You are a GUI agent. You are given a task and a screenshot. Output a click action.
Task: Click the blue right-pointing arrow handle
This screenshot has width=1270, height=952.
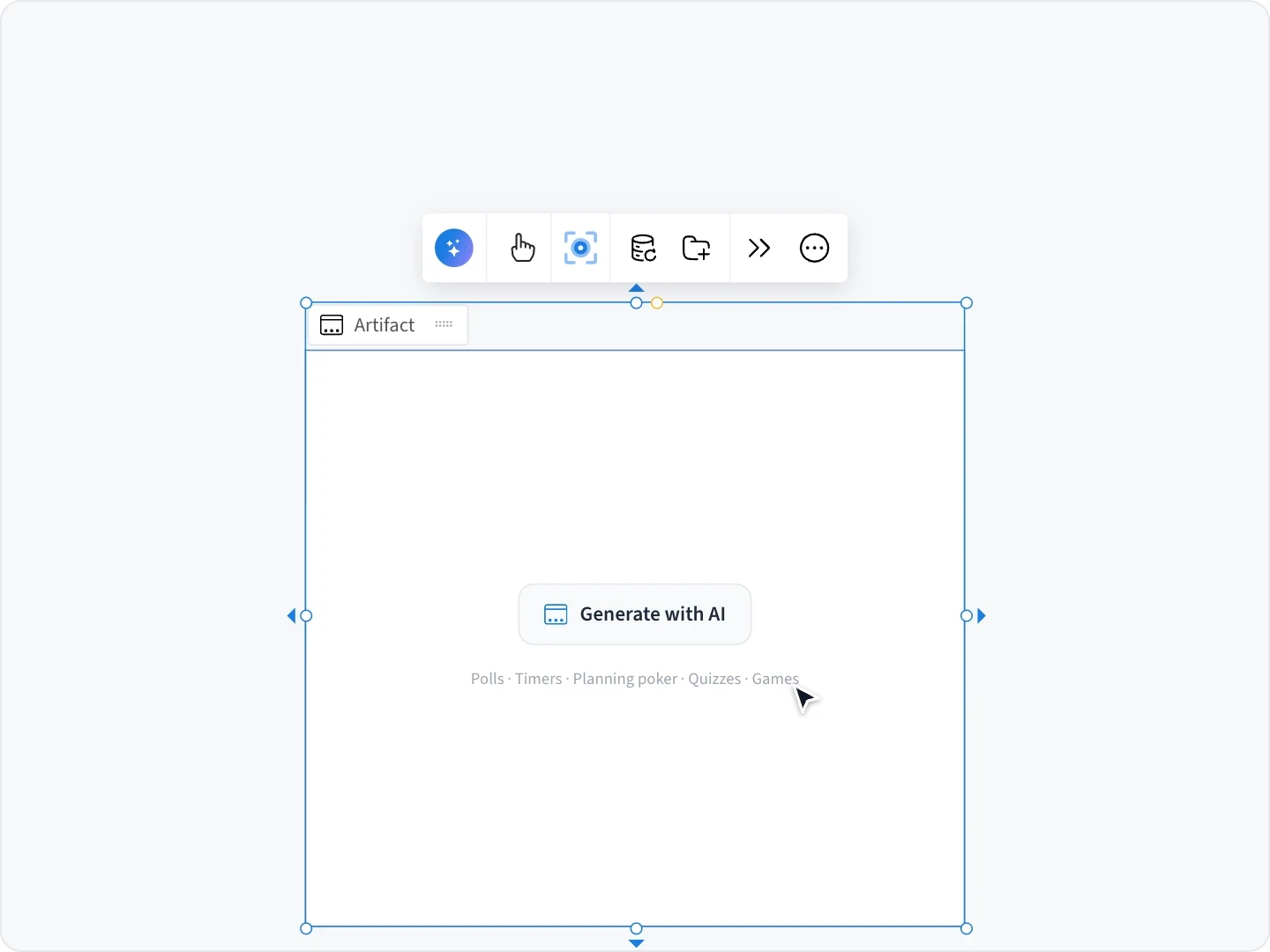point(982,616)
